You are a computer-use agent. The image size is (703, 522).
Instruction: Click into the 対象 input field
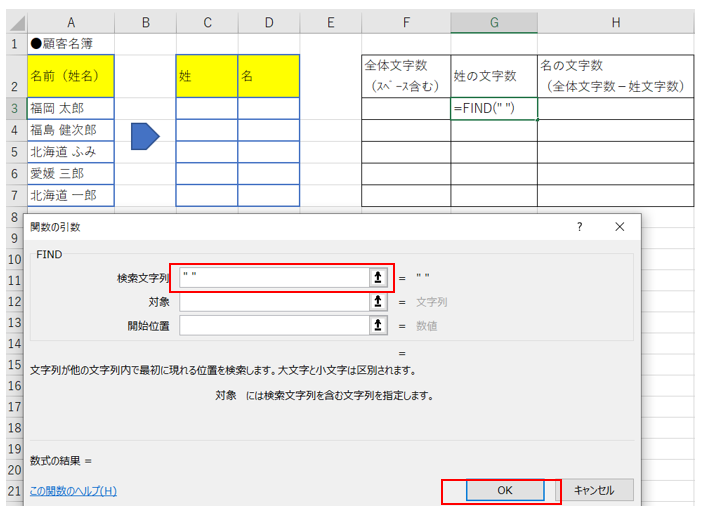274,301
